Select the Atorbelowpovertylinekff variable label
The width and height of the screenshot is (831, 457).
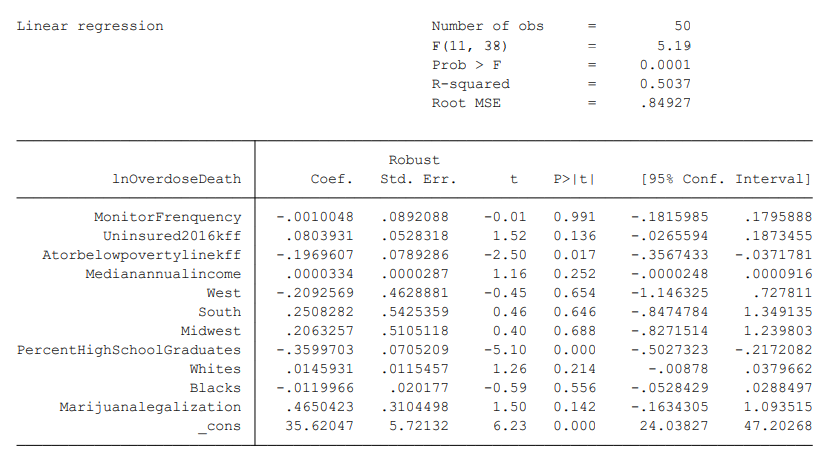(x=142, y=255)
